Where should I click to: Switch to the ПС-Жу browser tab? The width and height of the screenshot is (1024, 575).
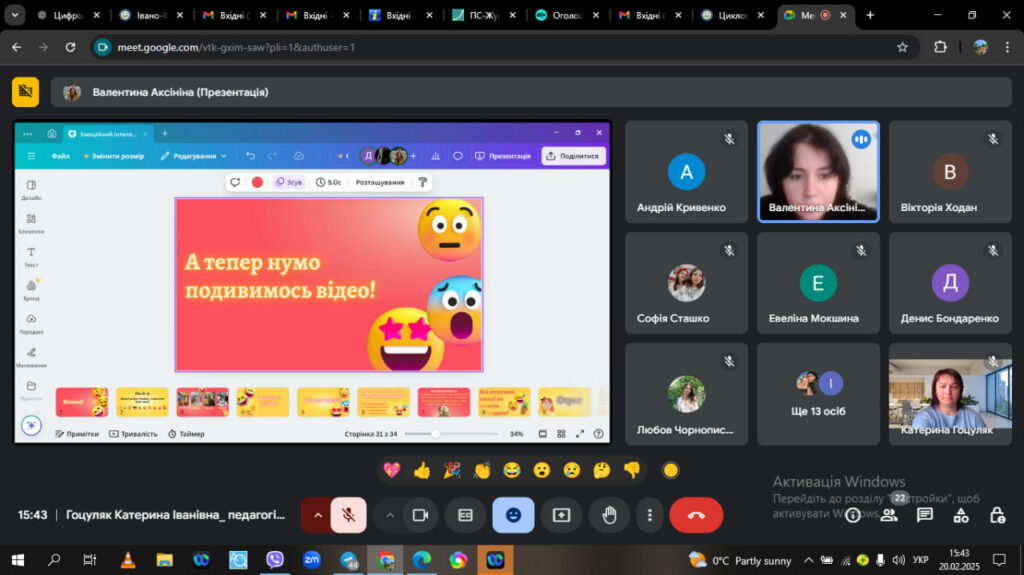(485, 15)
